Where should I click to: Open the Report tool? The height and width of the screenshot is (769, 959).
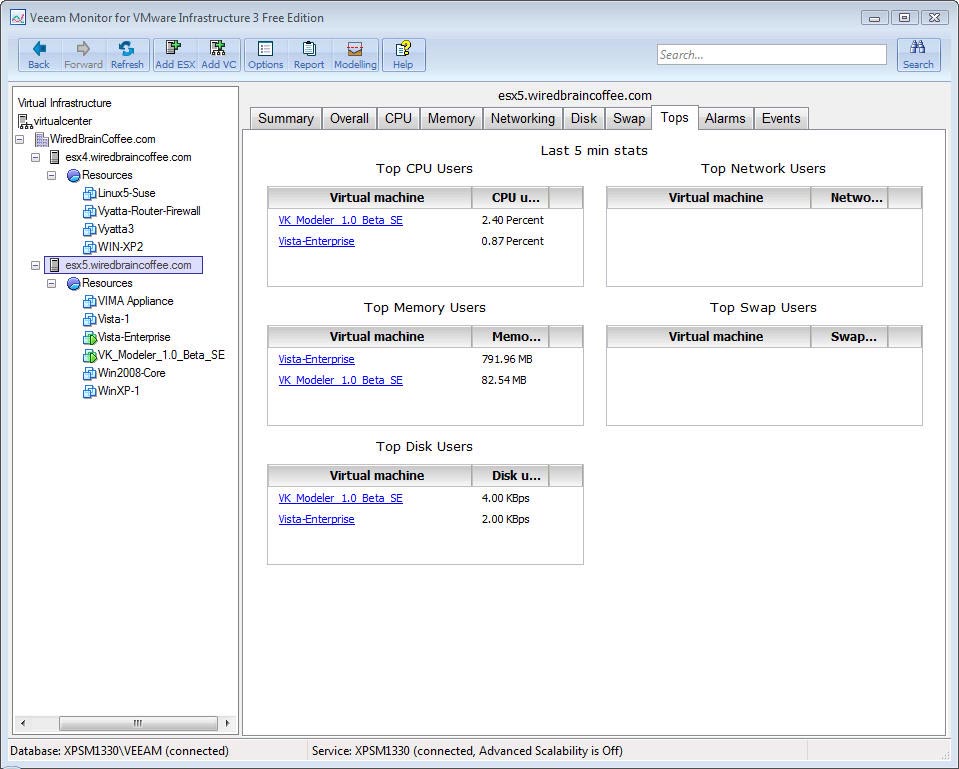(x=309, y=55)
